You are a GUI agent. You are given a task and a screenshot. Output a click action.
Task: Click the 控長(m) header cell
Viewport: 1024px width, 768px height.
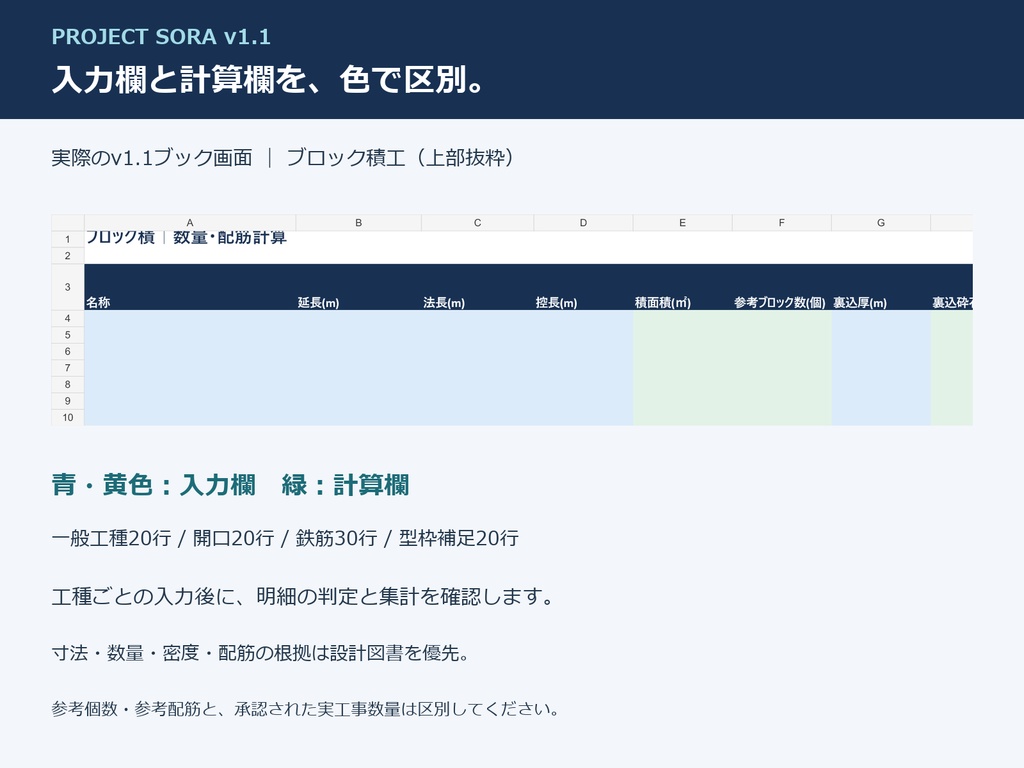click(x=583, y=287)
